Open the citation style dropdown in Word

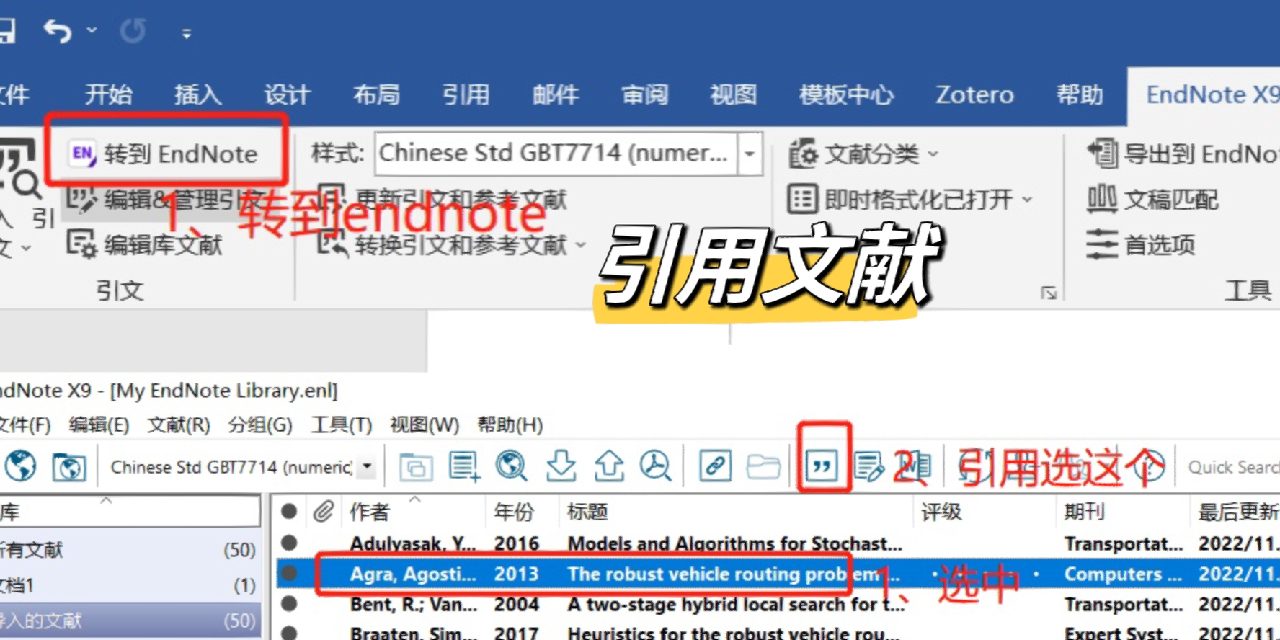[x=750, y=154]
